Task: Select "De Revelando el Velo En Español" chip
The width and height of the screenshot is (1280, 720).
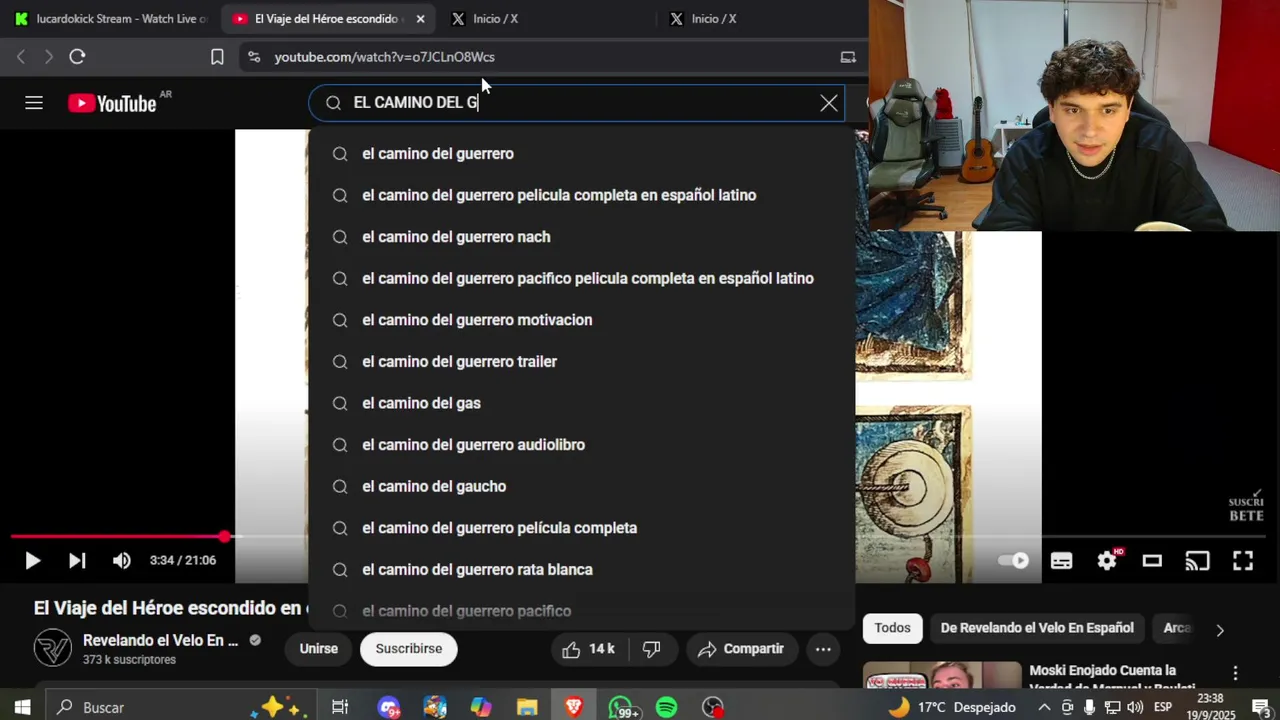Action: tap(1037, 628)
